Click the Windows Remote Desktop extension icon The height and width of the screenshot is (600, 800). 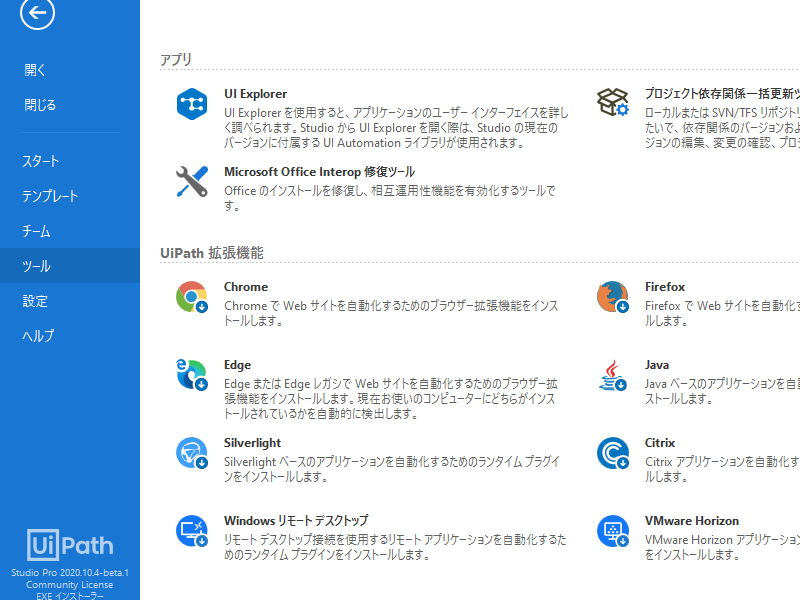point(192,531)
